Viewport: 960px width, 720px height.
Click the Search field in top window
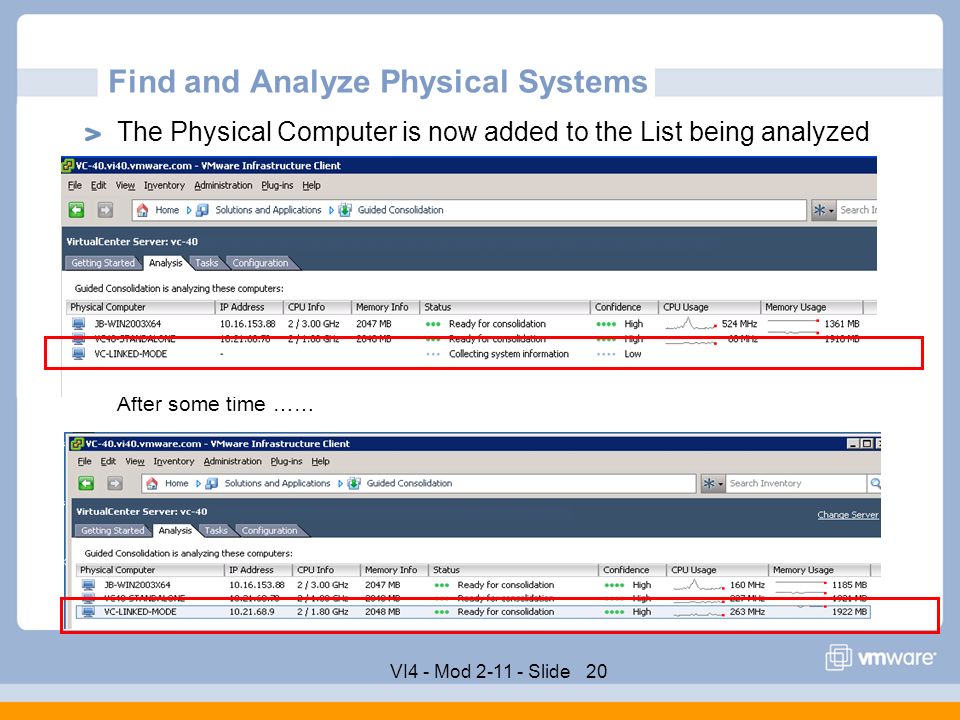click(857, 210)
